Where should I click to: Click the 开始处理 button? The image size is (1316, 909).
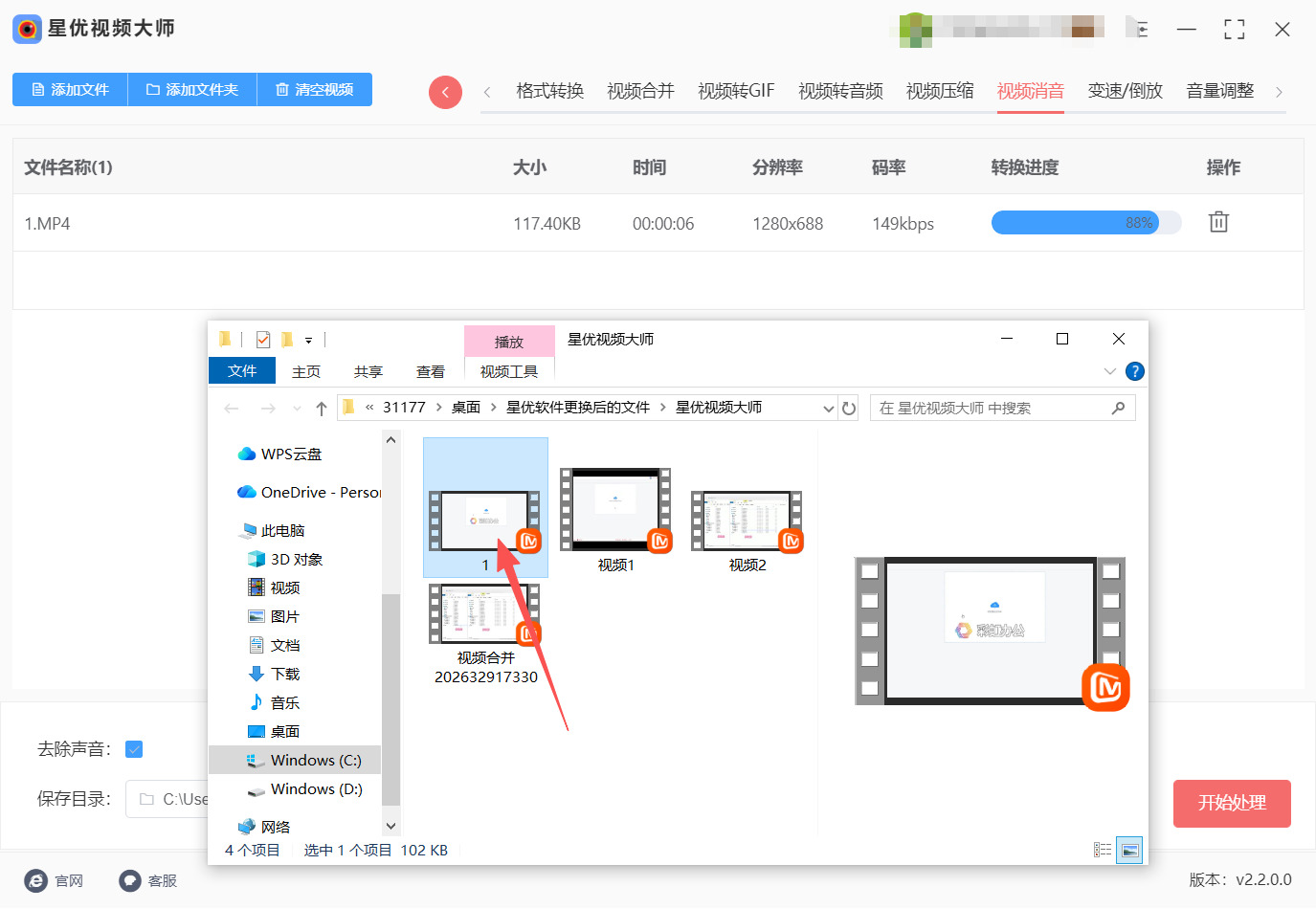(1232, 803)
